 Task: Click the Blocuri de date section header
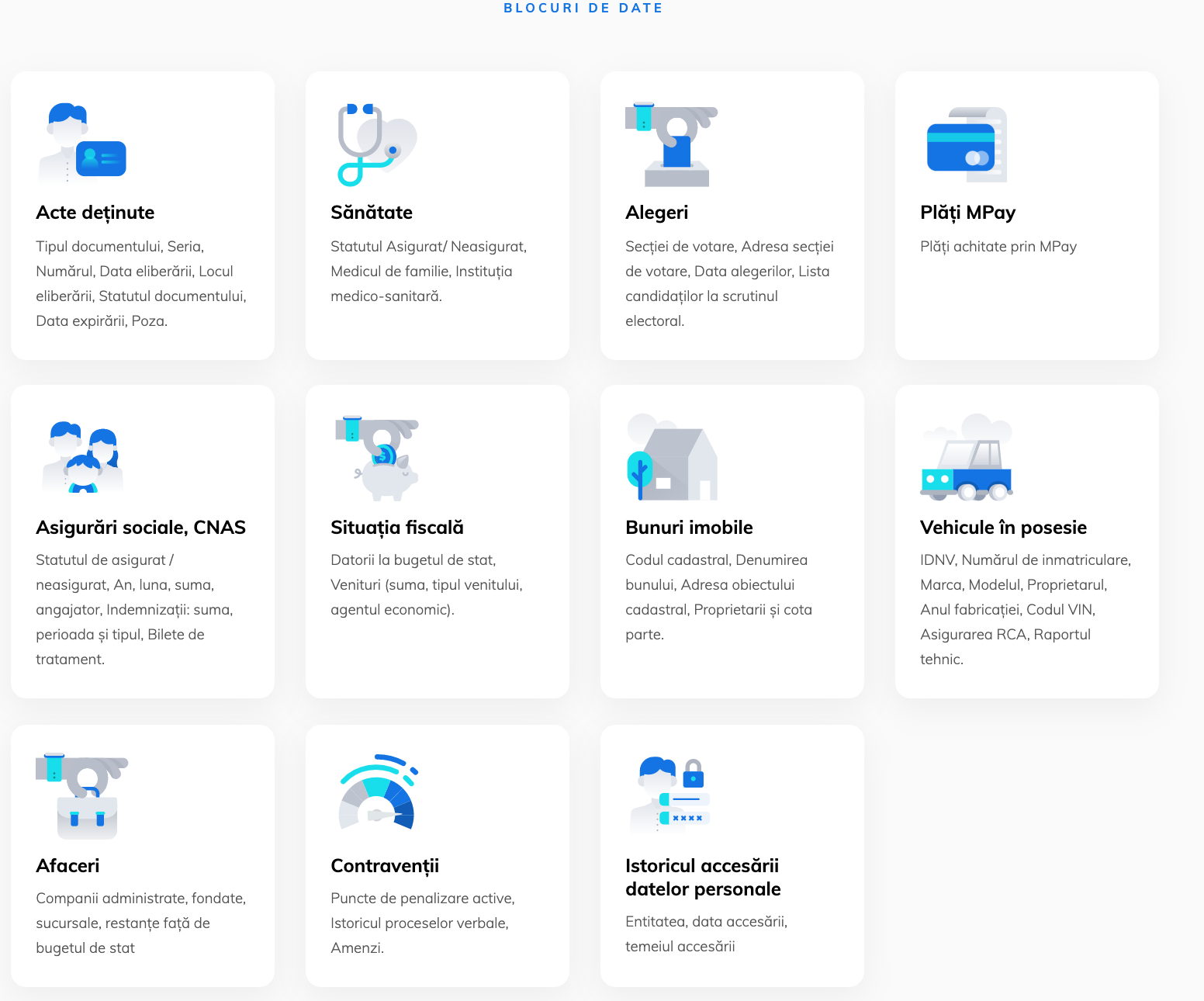[x=583, y=8]
